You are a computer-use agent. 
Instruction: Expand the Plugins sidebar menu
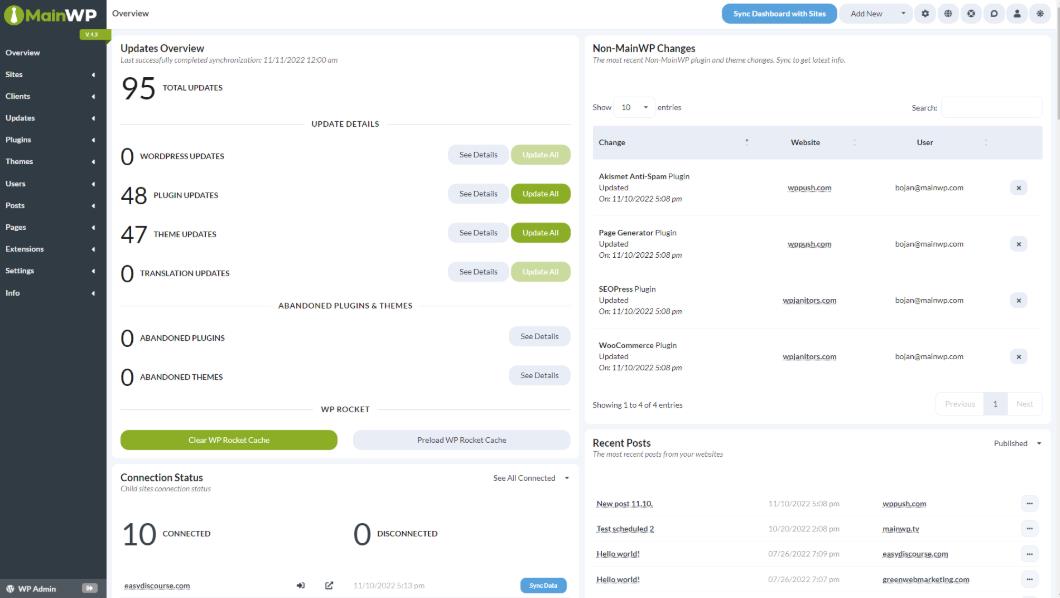52,140
